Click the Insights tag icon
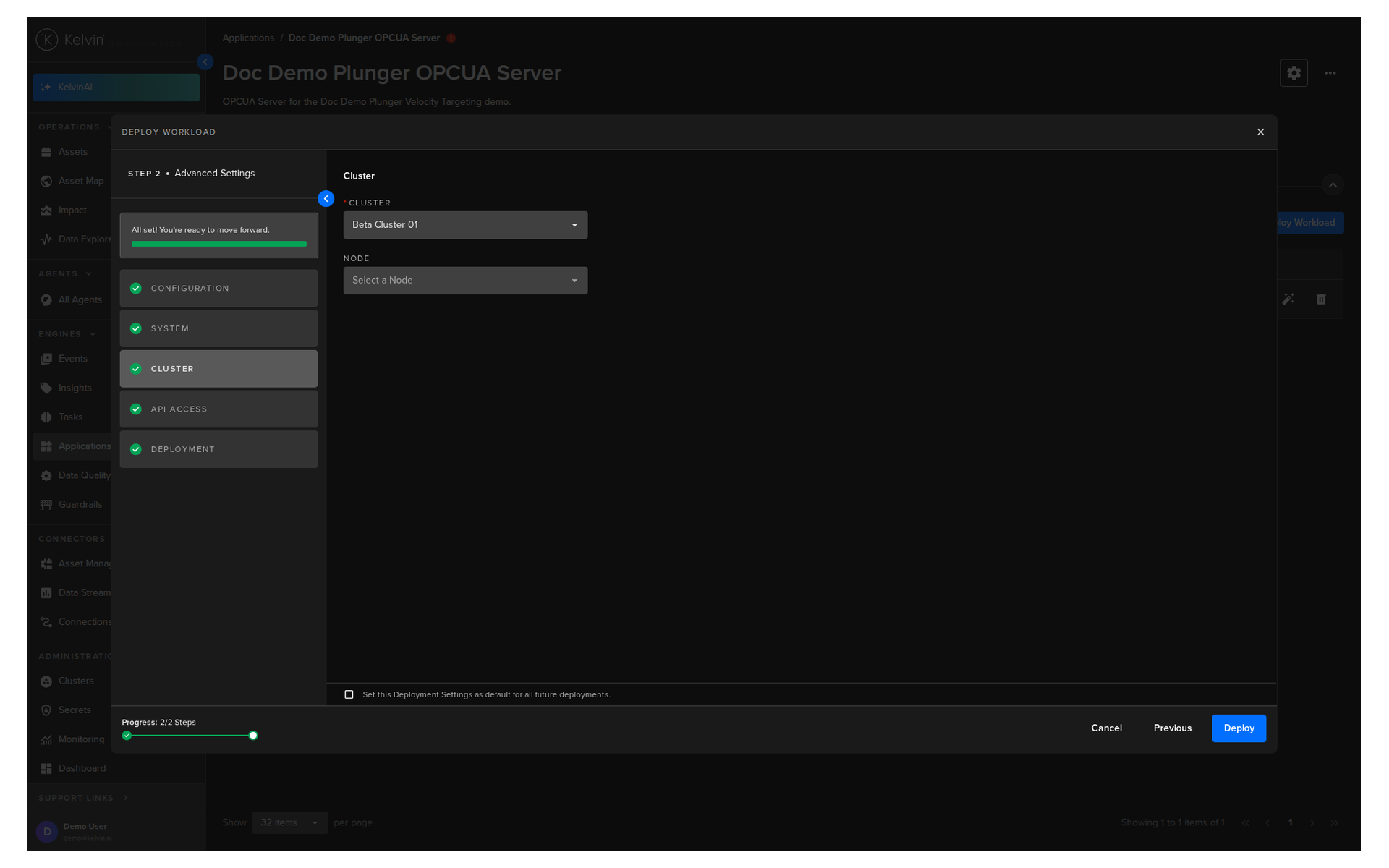 (46, 388)
